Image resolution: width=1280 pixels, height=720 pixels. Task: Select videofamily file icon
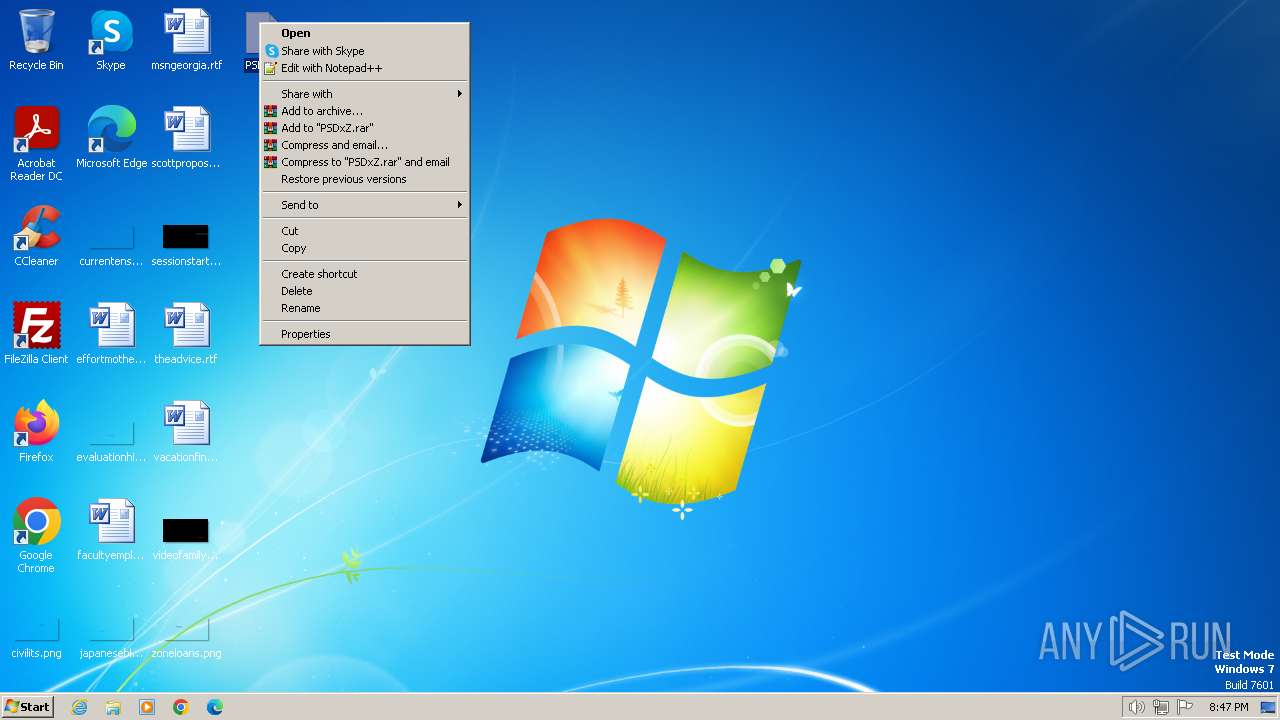(x=186, y=538)
